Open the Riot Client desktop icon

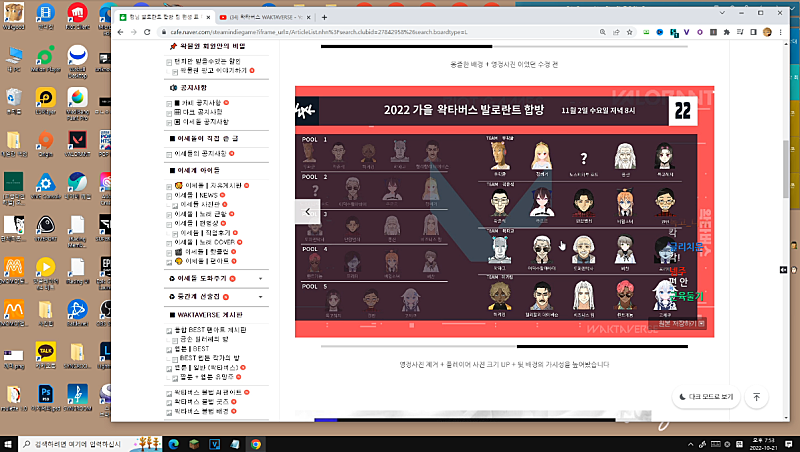point(78,16)
